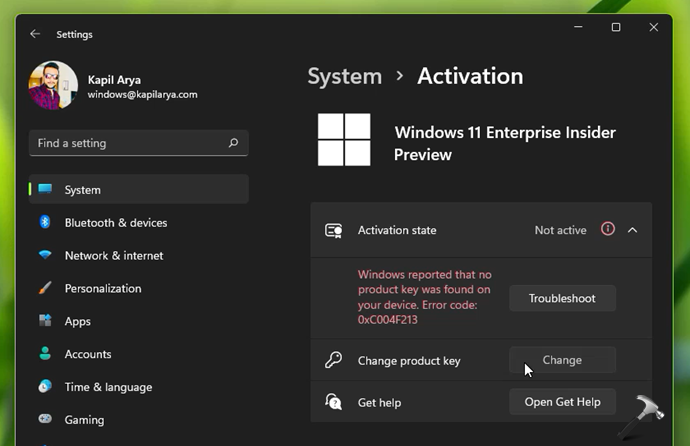Viewport: 690px width, 446px height.
Task: Click Kapil Arya's profile picture
Action: (54, 86)
